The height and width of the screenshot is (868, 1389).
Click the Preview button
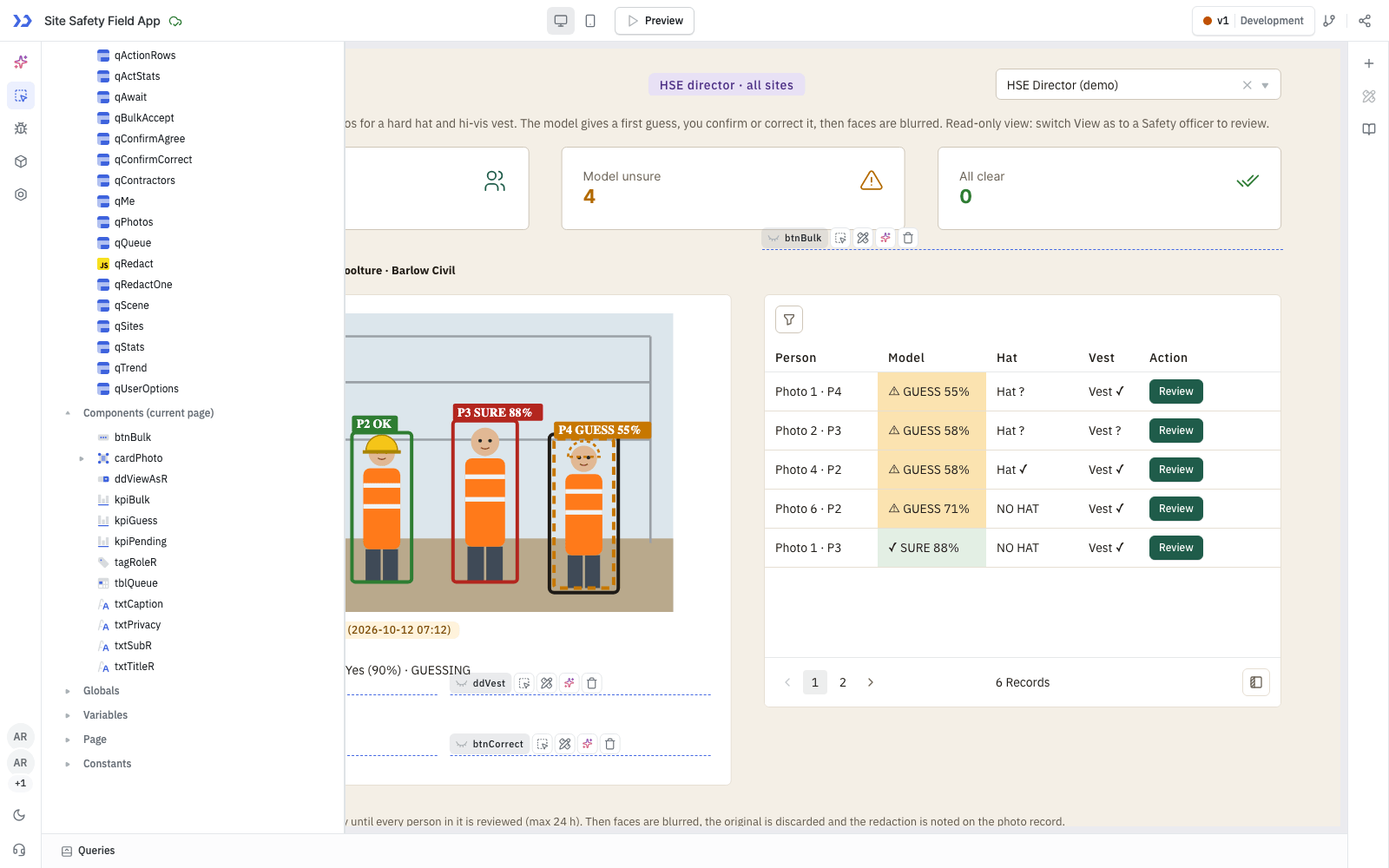(x=655, y=21)
